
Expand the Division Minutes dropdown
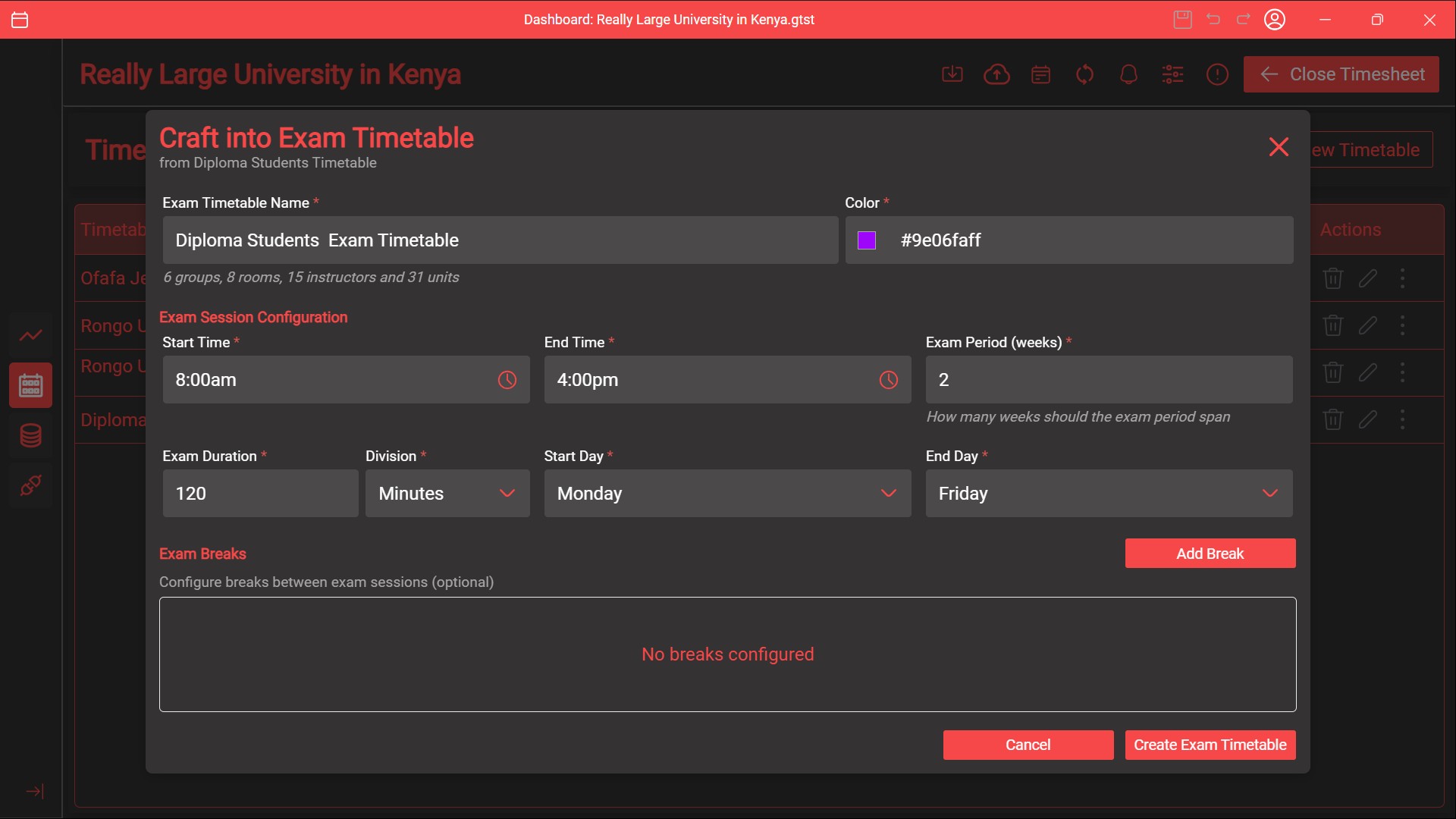[x=447, y=494]
